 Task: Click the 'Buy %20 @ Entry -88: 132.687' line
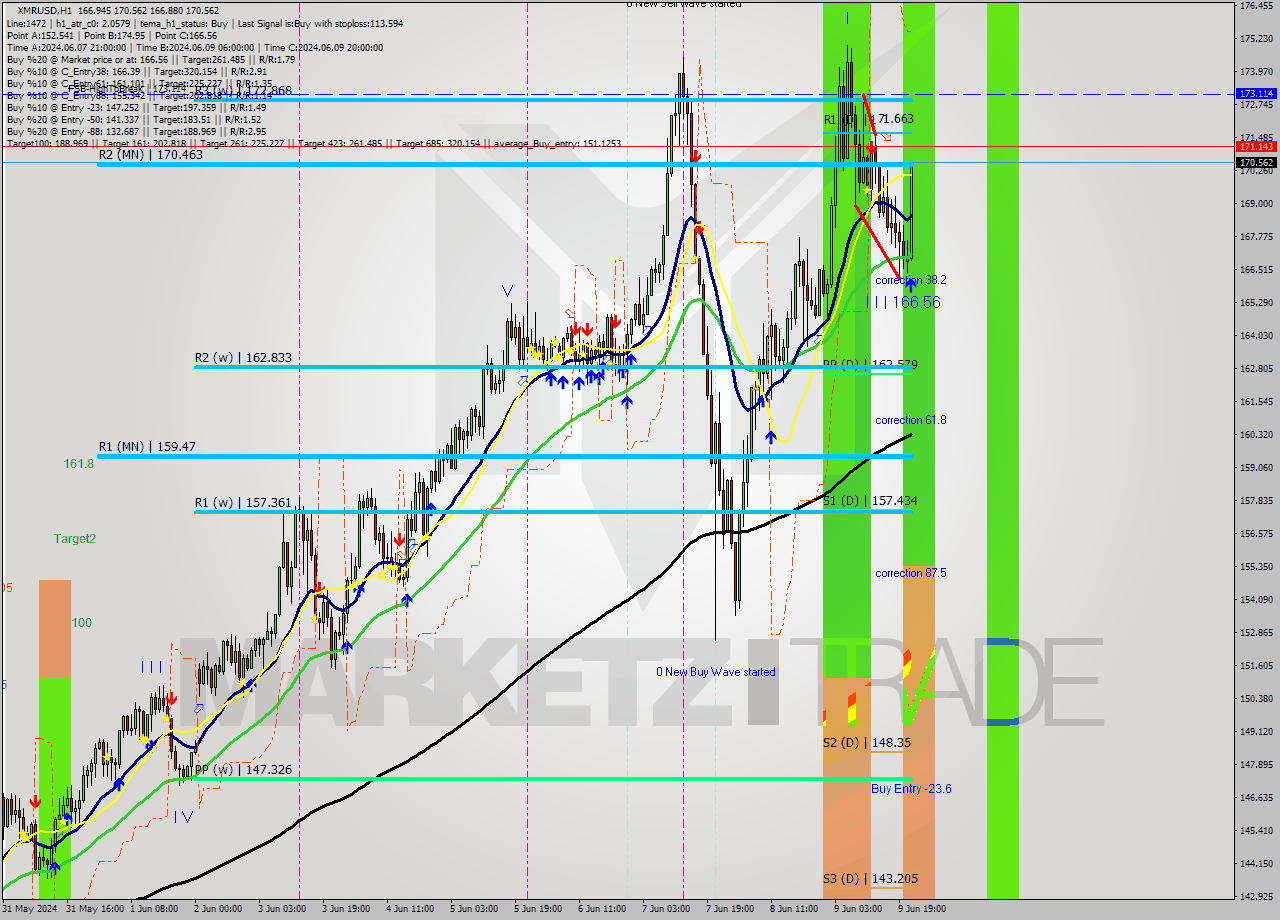click(136, 131)
